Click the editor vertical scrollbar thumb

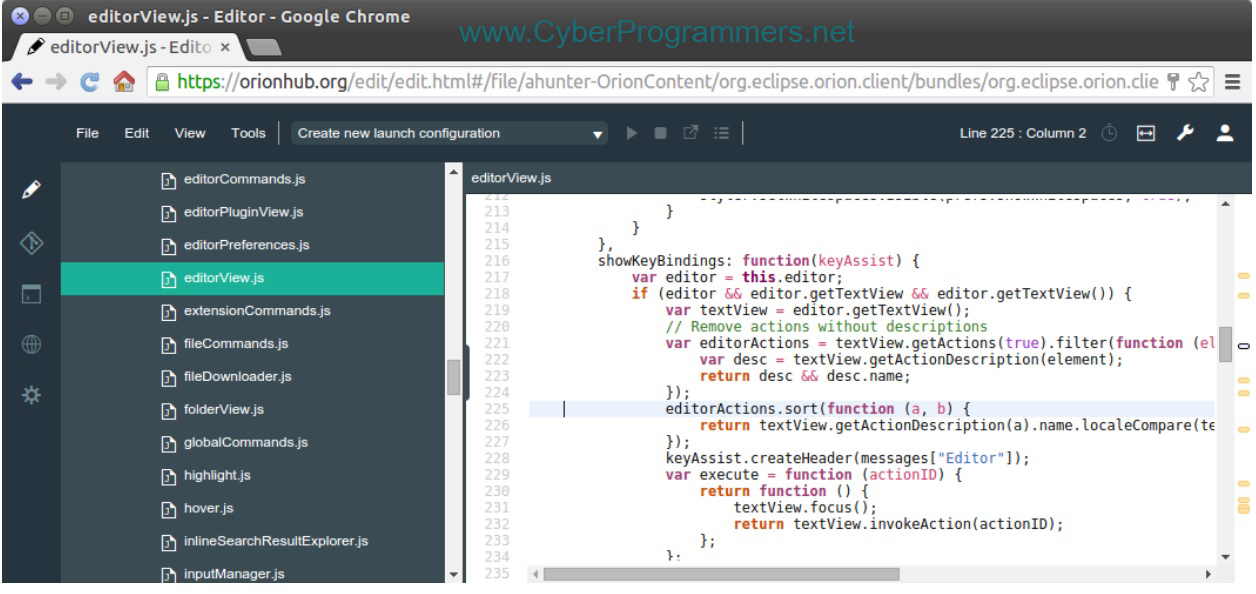point(1226,345)
